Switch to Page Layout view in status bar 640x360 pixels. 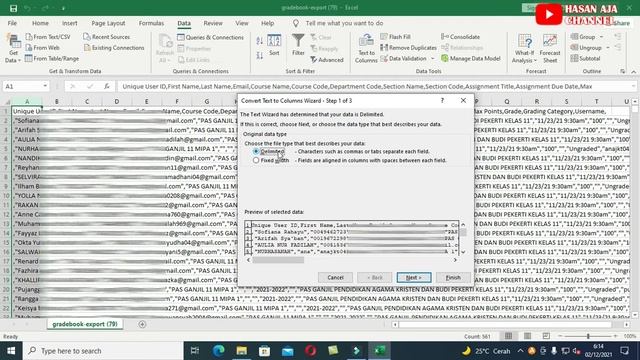coord(527,336)
